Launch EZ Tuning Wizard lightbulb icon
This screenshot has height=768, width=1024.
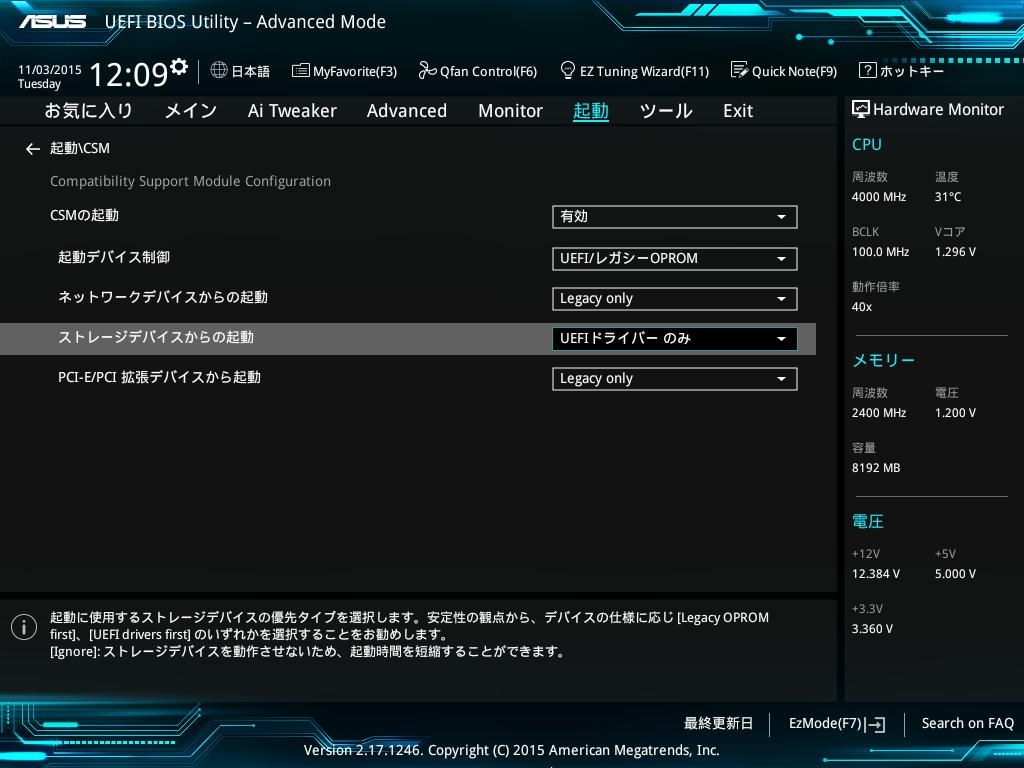pos(568,70)
